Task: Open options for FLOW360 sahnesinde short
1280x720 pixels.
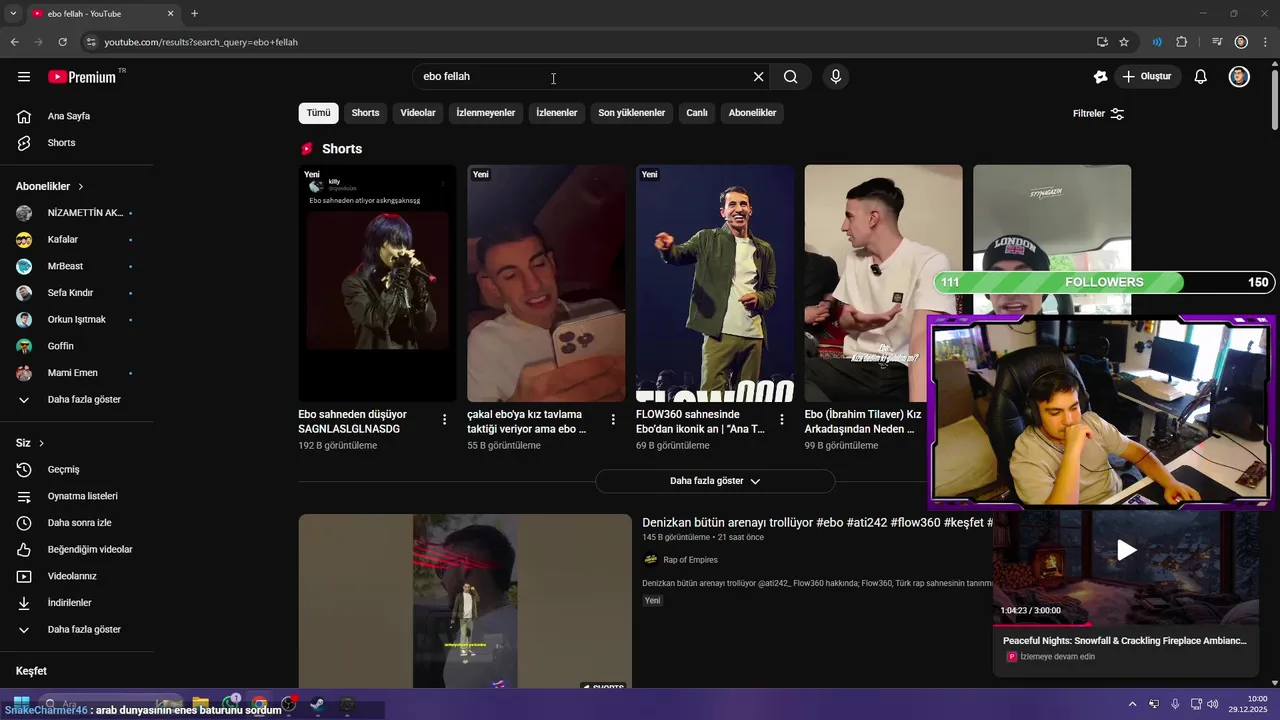Action: pyautogui.click(x=782, y=420)
